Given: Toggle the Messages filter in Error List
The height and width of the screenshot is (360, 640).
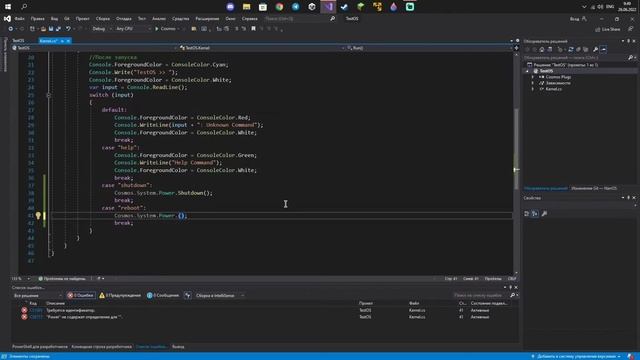Looking at the screenshot, I should [x=163, y=295].
